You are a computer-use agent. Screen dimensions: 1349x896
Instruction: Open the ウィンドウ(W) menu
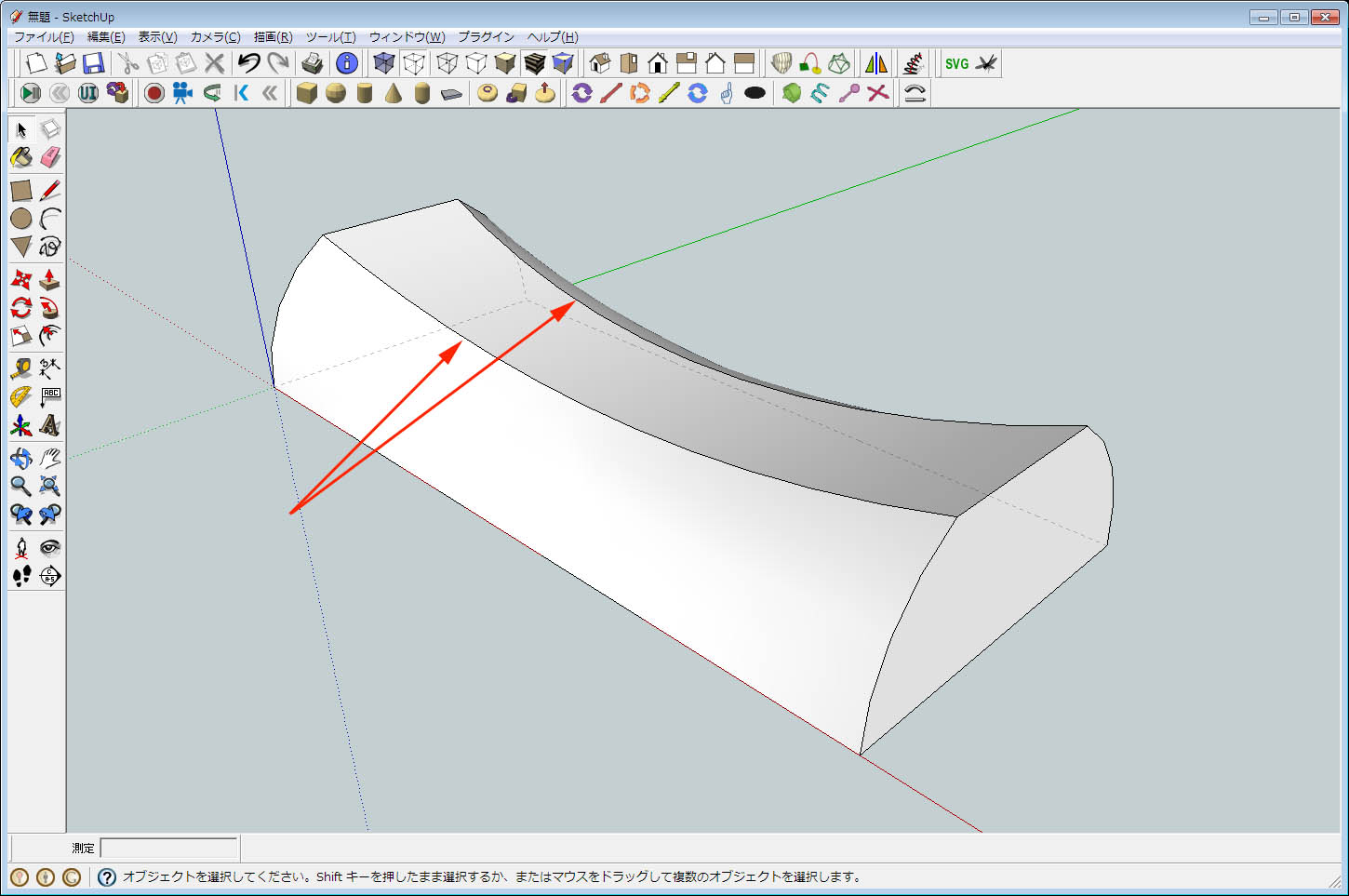click(x=407, y=37)
